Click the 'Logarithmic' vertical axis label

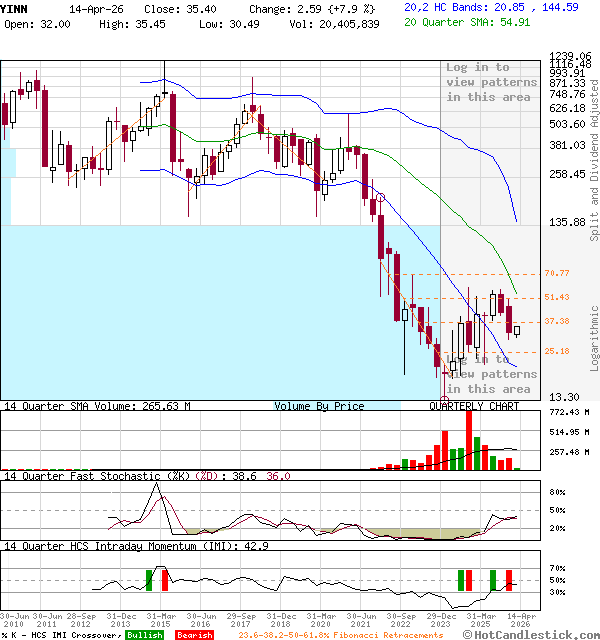594,337
